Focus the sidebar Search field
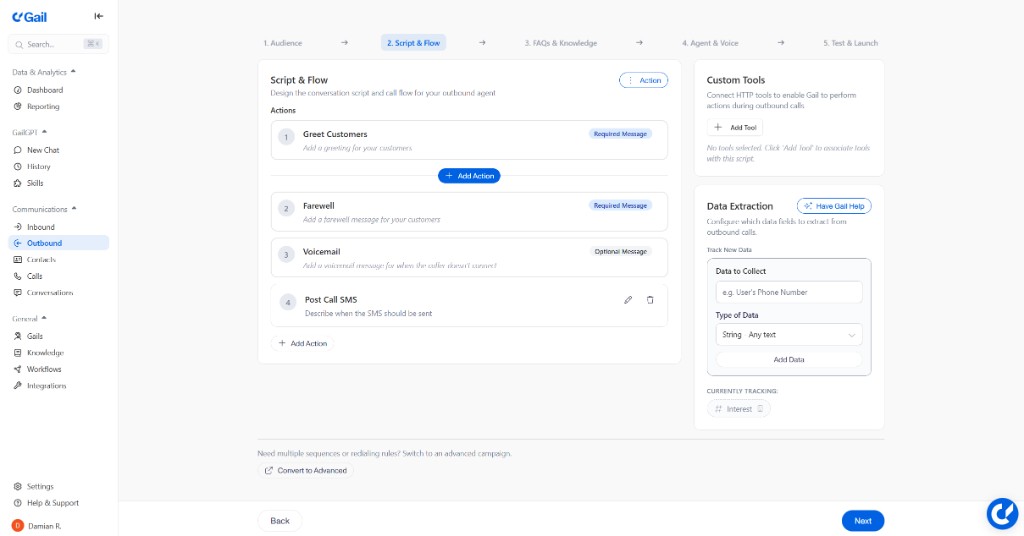Image resolution: width=1024 pixels, height=536 pixels. coord(58,44)
